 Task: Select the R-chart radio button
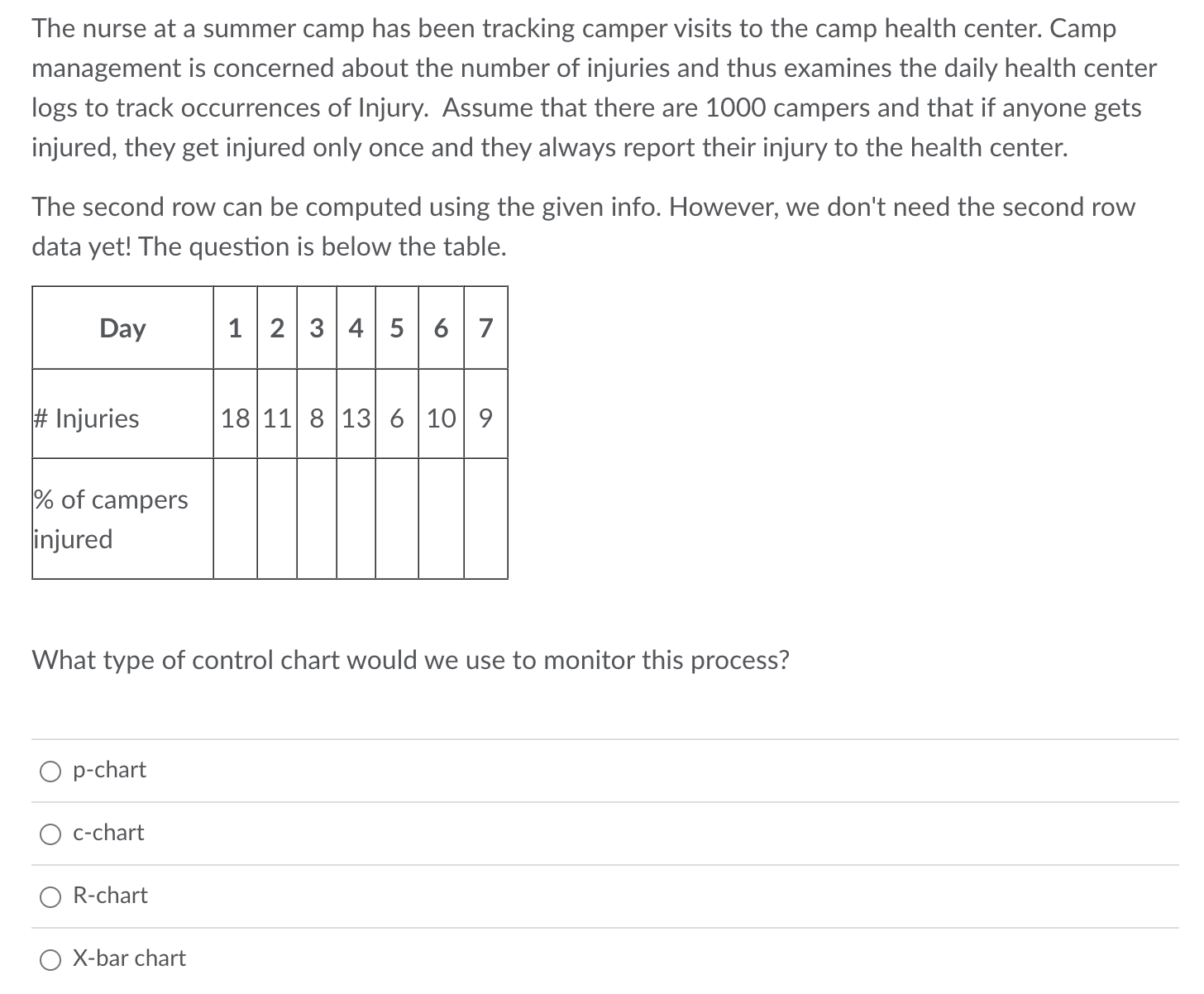50,896
